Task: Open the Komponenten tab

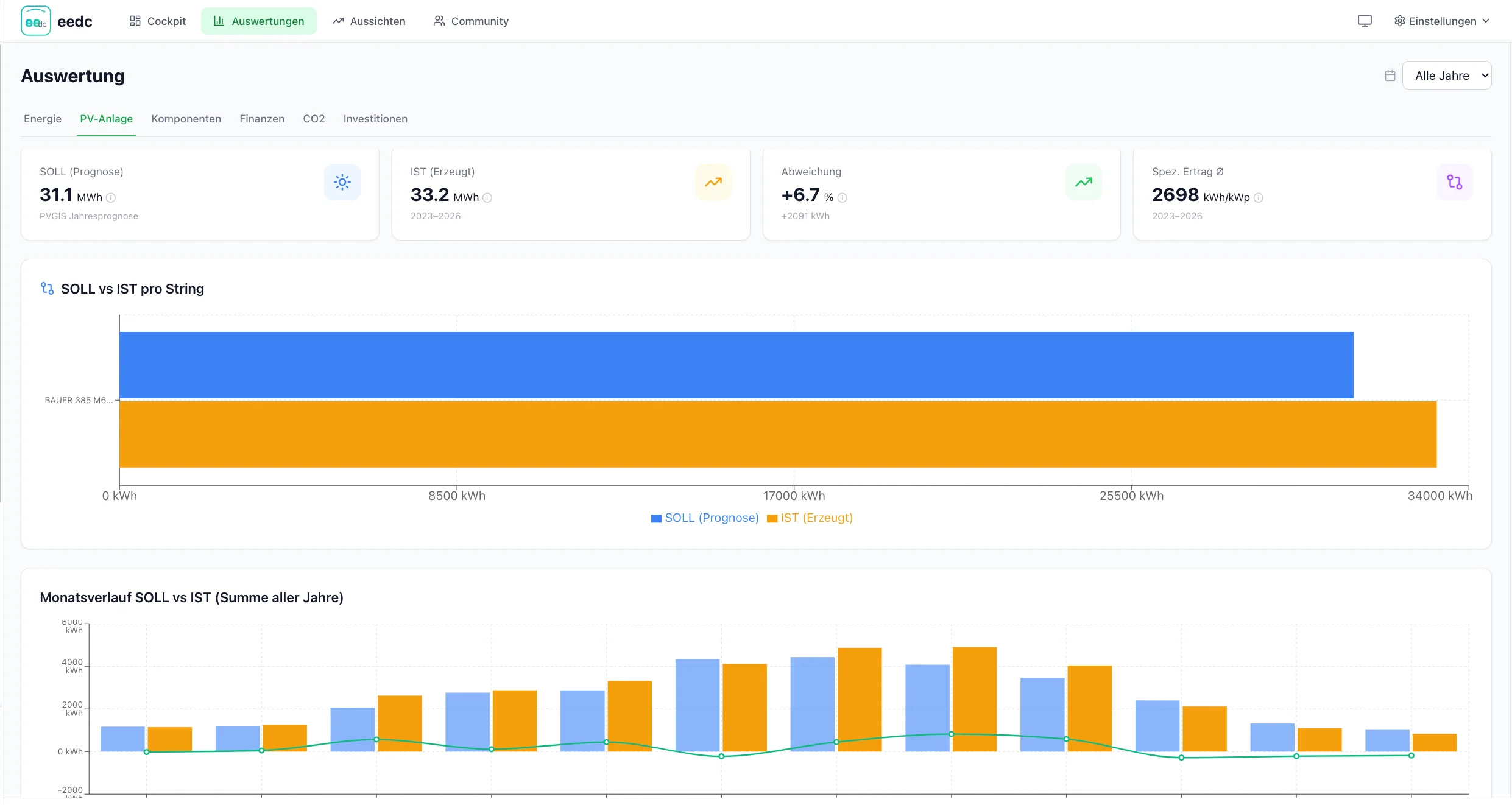Action: [186, 119]
